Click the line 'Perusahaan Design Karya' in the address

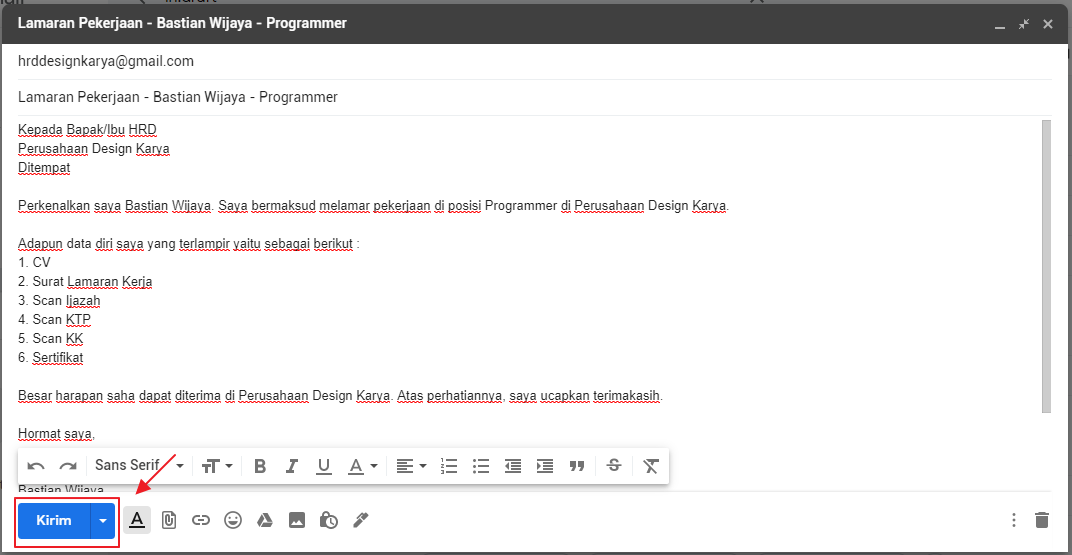pyautogui.click(x=94, y=149)
